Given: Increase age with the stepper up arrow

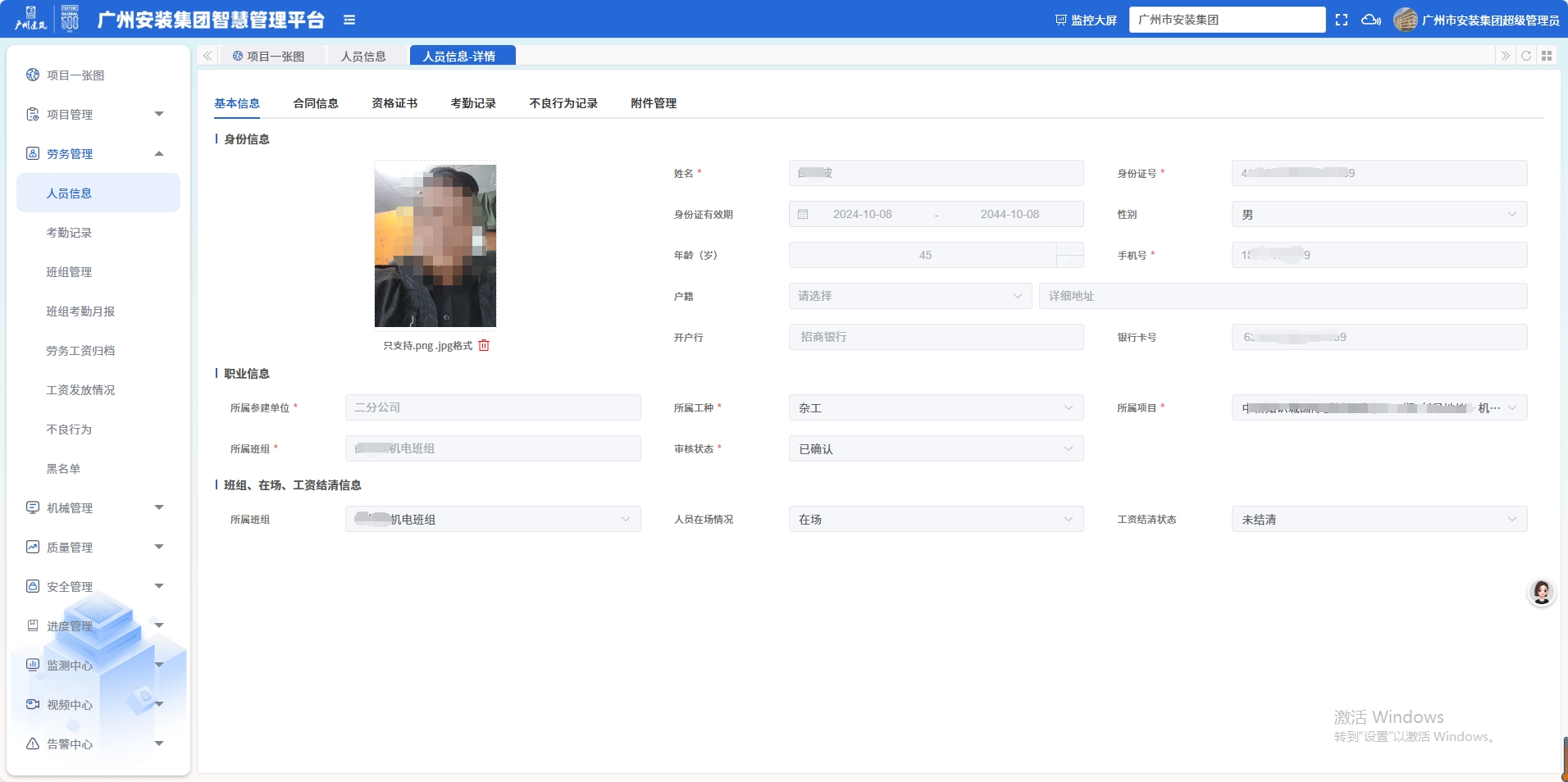Looking at the screenshot, I should click(x=1070, y=248).
